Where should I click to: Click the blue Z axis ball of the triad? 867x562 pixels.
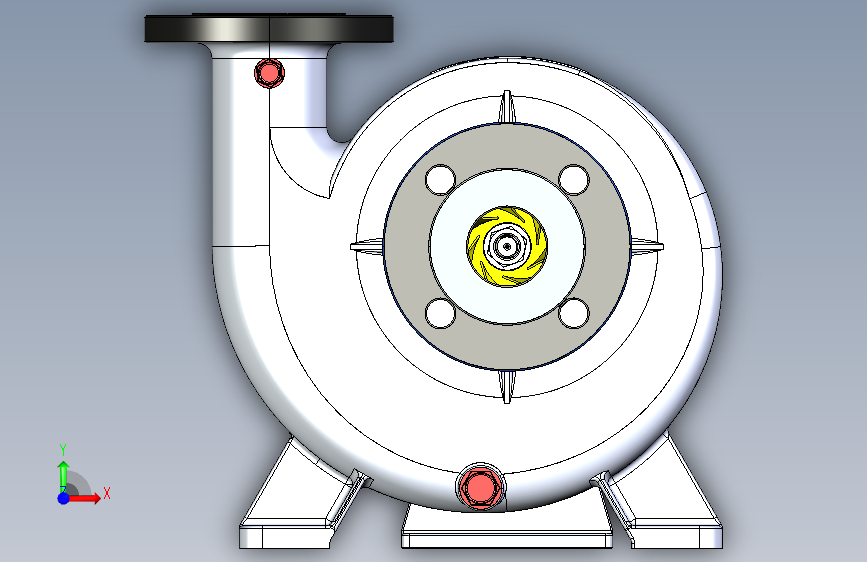63,498
